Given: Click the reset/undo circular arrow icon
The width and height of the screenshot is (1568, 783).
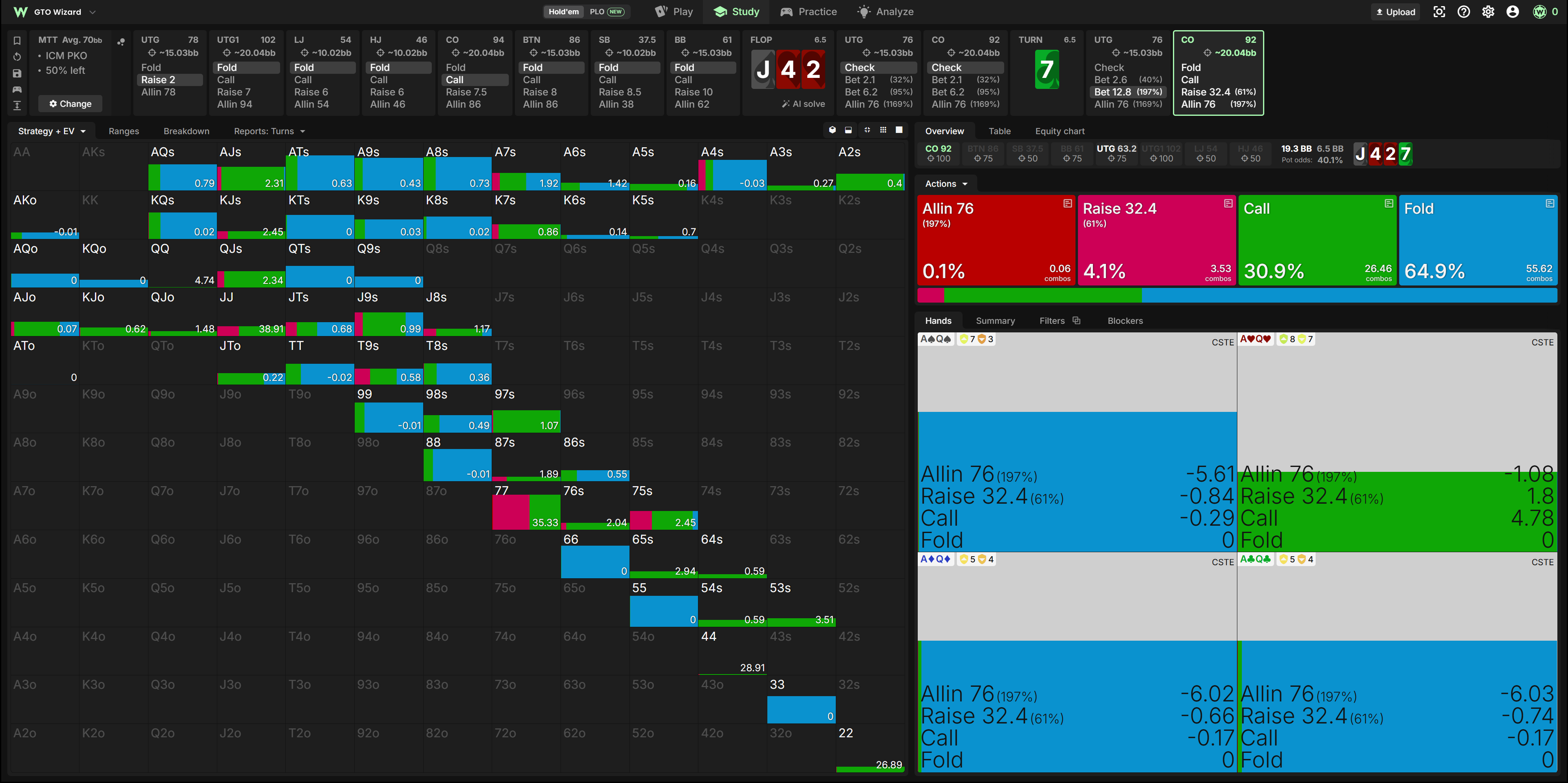Looking at the screenshot, I should 17,57.
